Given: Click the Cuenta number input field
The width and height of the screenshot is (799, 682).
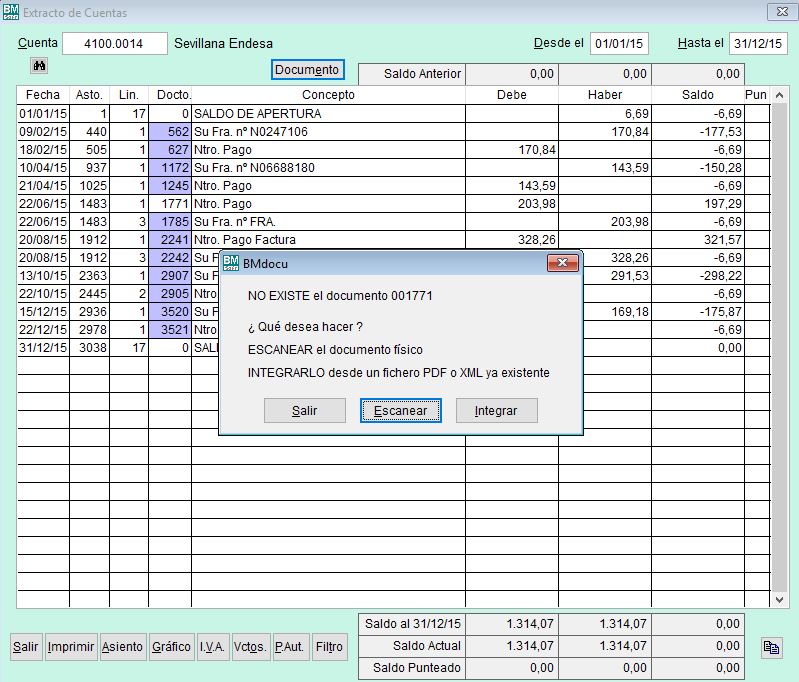Looking at the screenshot, I should pos(115,44).
